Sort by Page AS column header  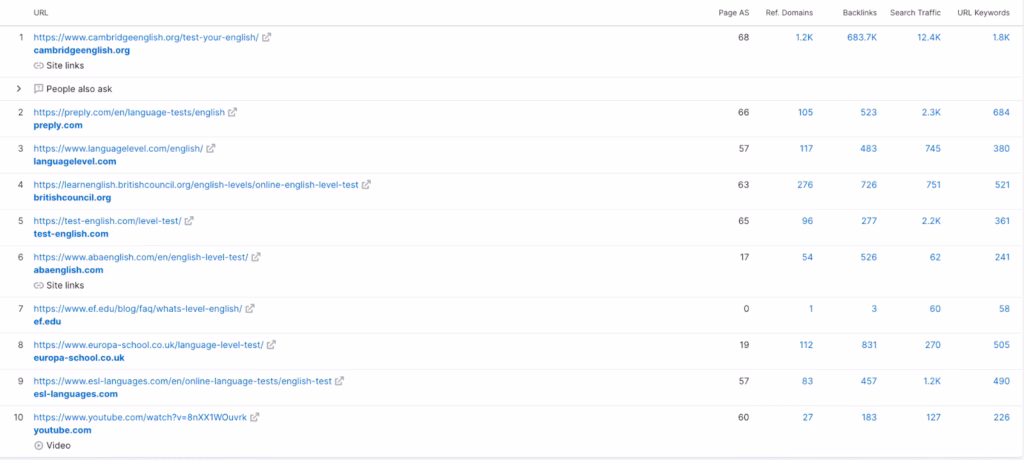tap(733, 13)
